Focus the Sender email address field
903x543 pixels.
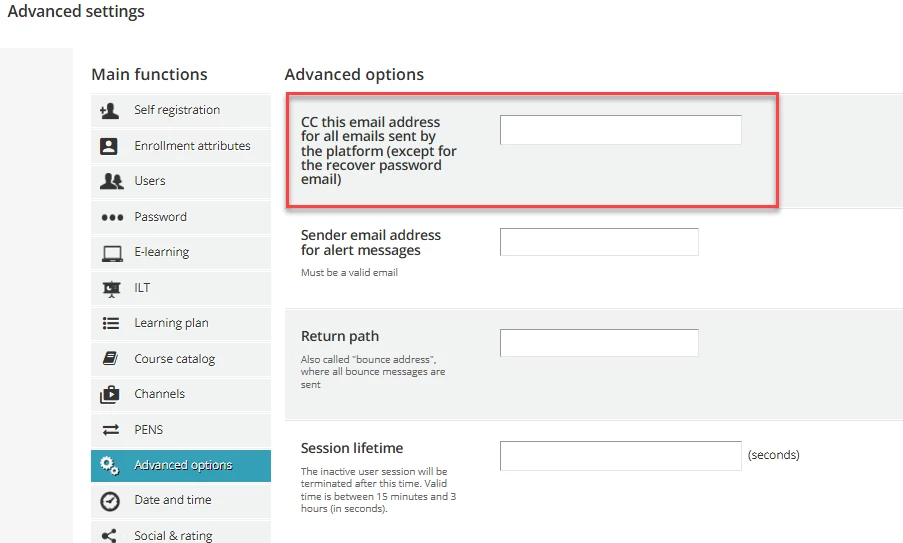pos(599,242)
